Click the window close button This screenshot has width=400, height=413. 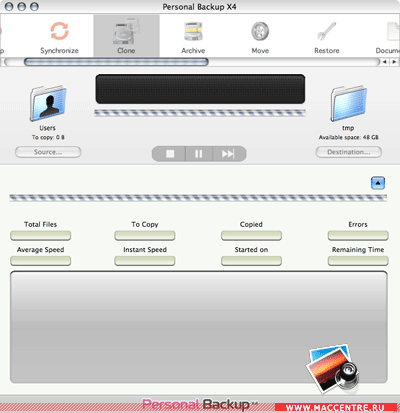(x=10, y=6)
